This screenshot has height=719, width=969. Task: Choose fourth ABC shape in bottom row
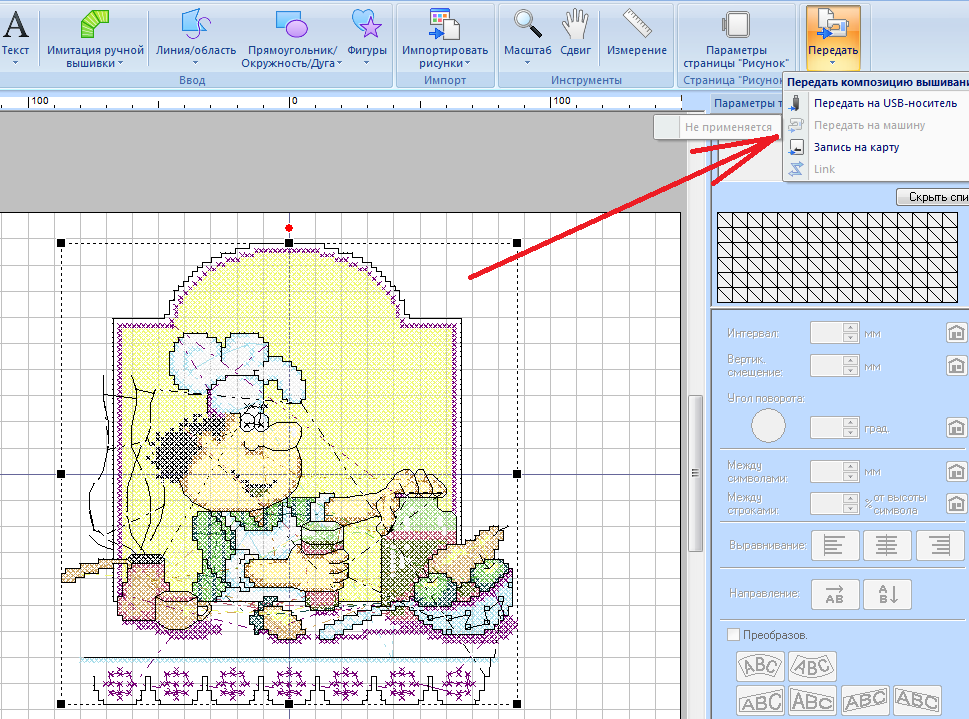pyautogui.click(x=918, y=701)
